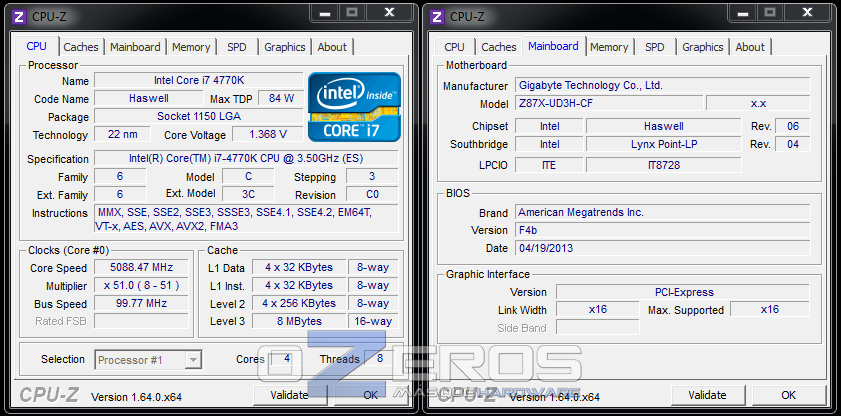The height and width of the screenshot is (416, 841).
Task: Click the Threads value '8'
Action: [380, 358]
